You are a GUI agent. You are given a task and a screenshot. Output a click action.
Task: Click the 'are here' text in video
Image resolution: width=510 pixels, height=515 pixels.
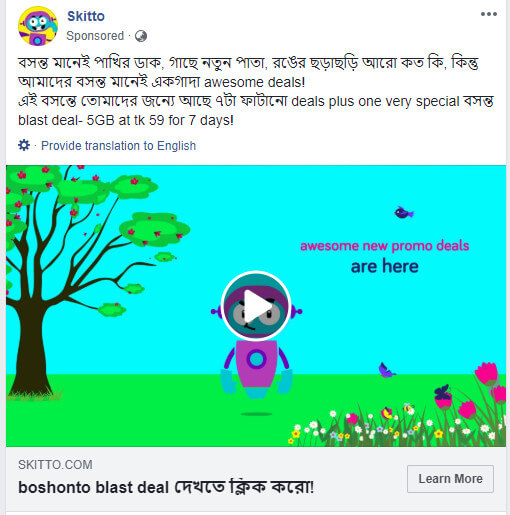pos(385,266)
